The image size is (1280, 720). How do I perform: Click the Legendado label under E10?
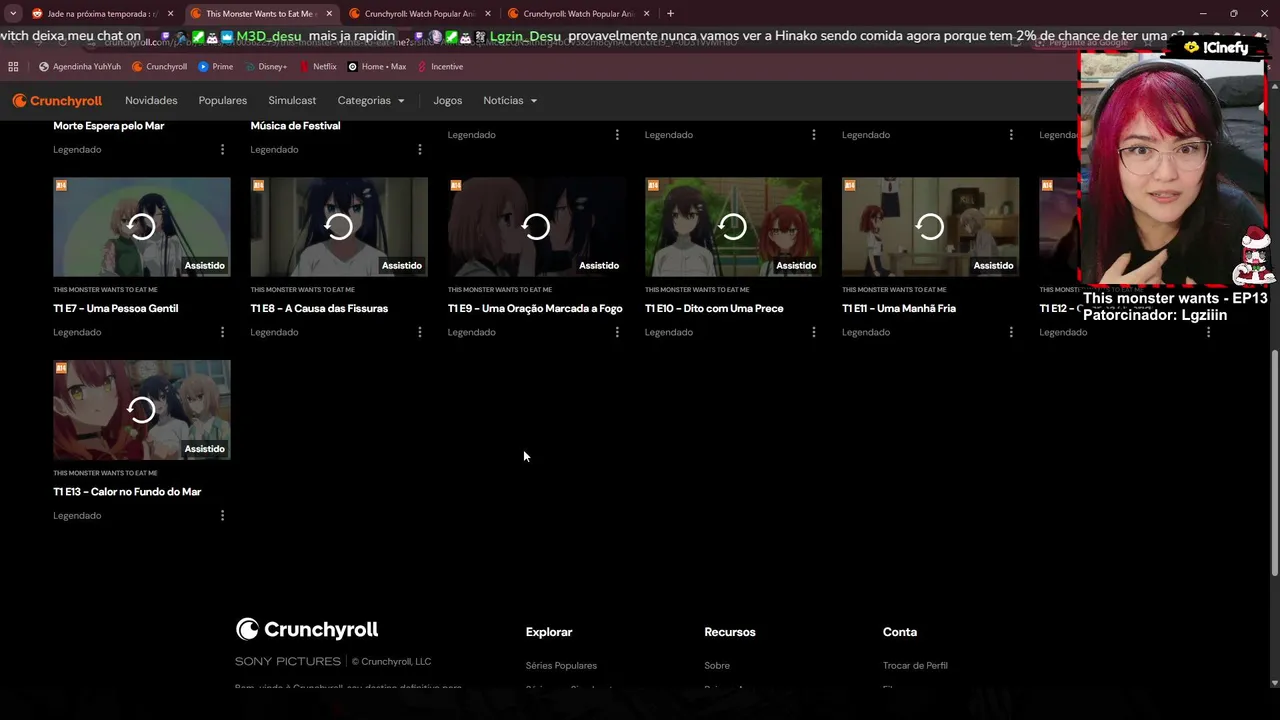point(669,332)
